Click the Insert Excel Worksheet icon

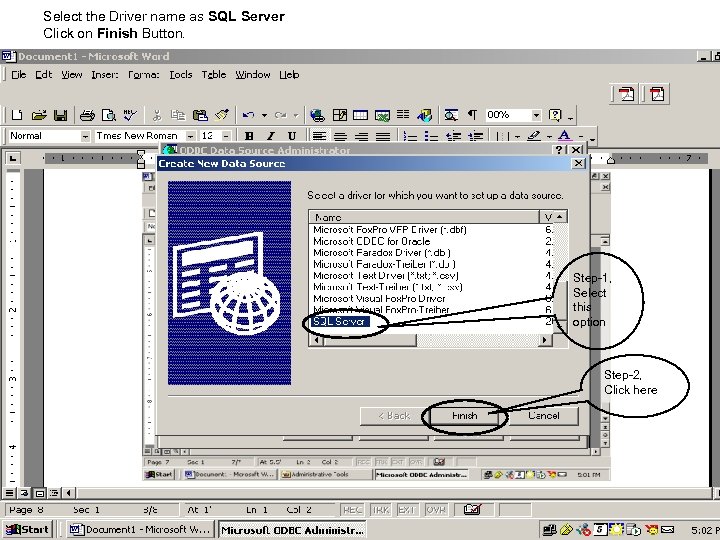(382, 115)
